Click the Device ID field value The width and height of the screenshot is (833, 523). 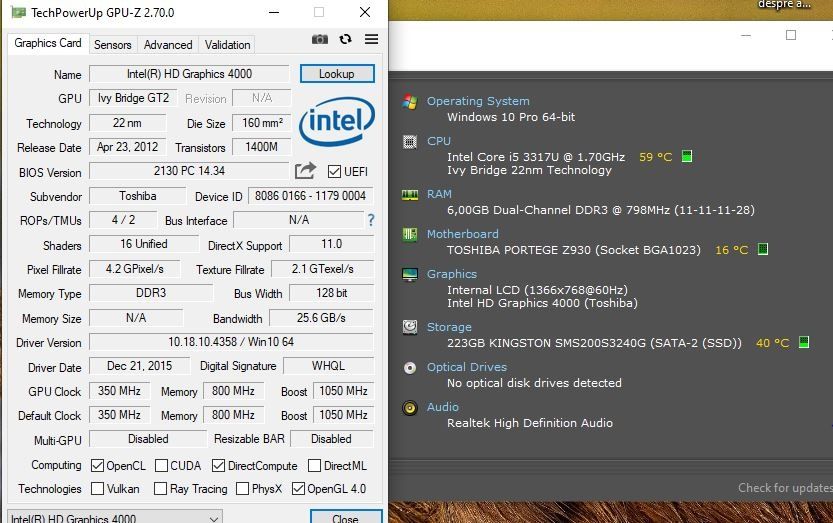310,196
